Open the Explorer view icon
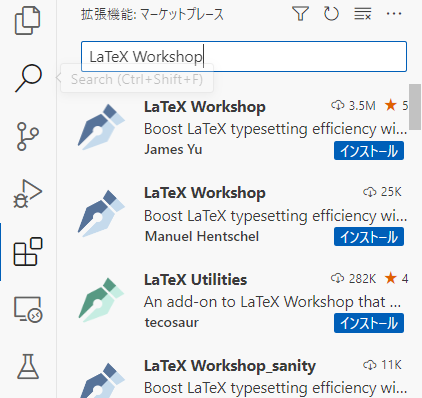This screenshot has height=398, width=422. [28, 21]
